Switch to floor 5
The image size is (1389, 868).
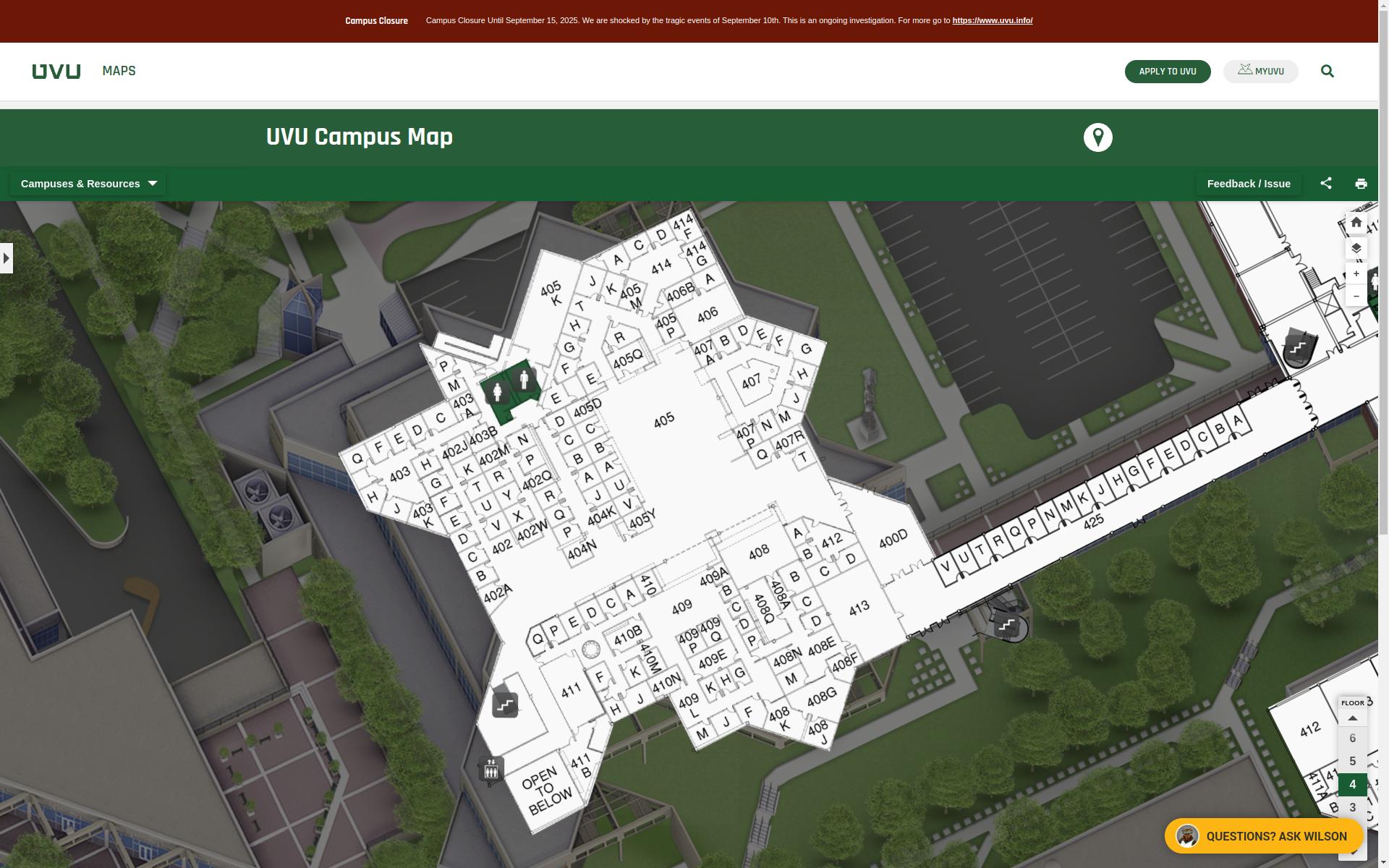(x=1352, y=762)
